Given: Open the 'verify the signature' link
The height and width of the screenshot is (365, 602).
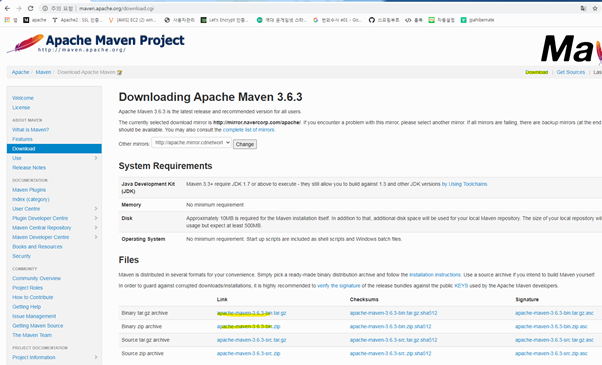Looking at the screenshot, I should (339, 286).
